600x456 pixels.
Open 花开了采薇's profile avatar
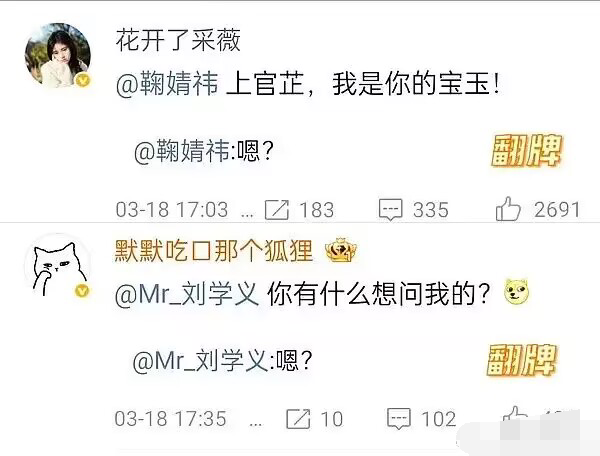[58, 56]
